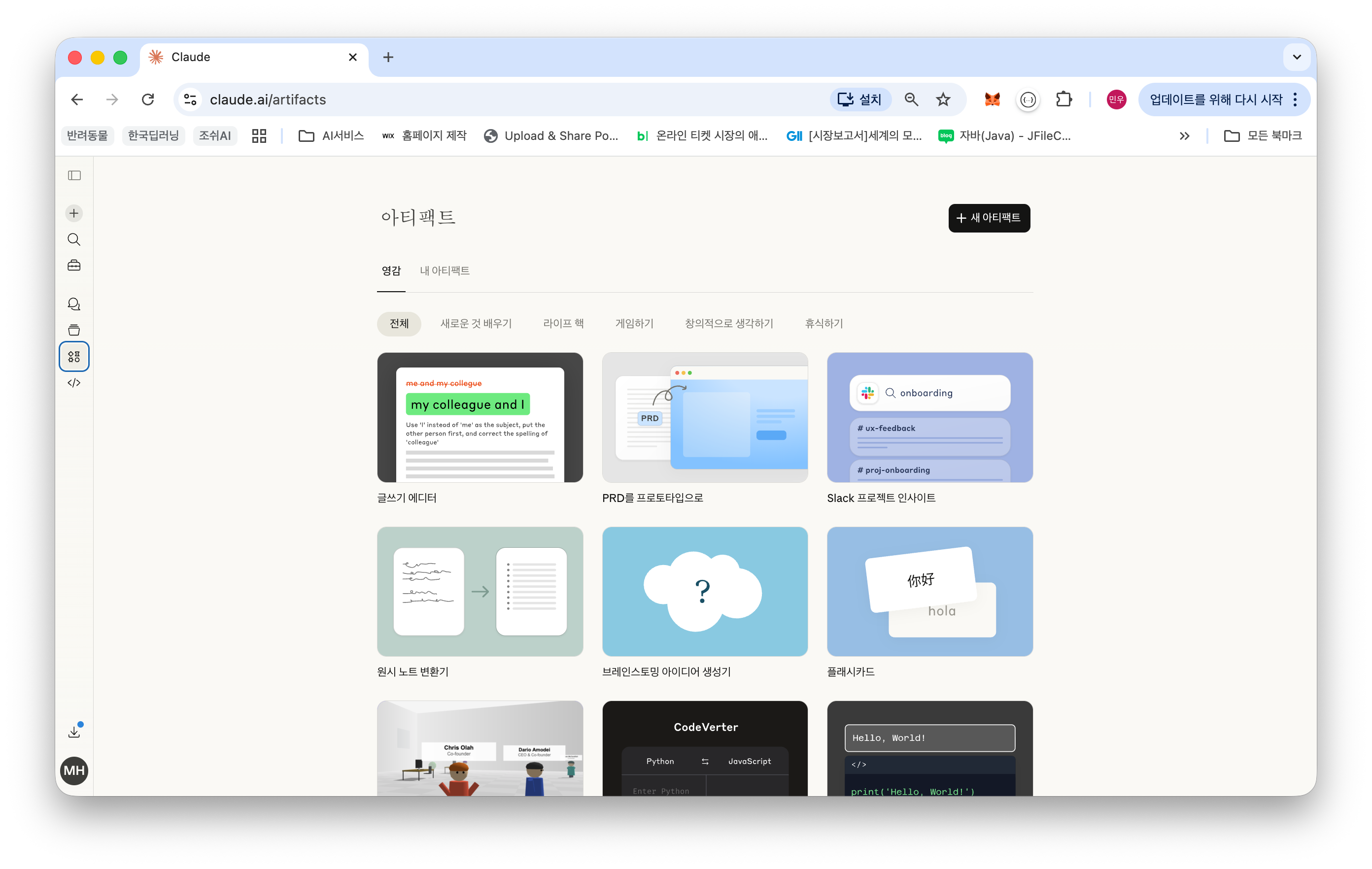Open the apps grid bookmark icon

pos(259,135)
